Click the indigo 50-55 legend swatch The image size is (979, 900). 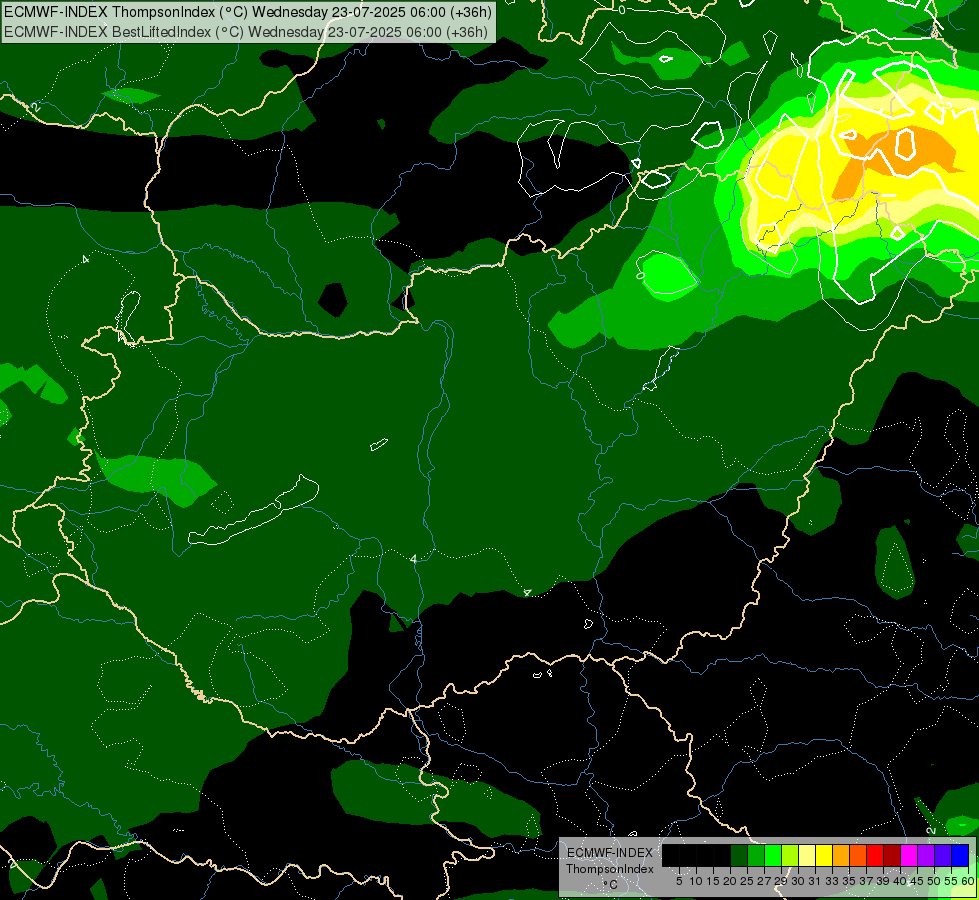(x=943, y=855)
